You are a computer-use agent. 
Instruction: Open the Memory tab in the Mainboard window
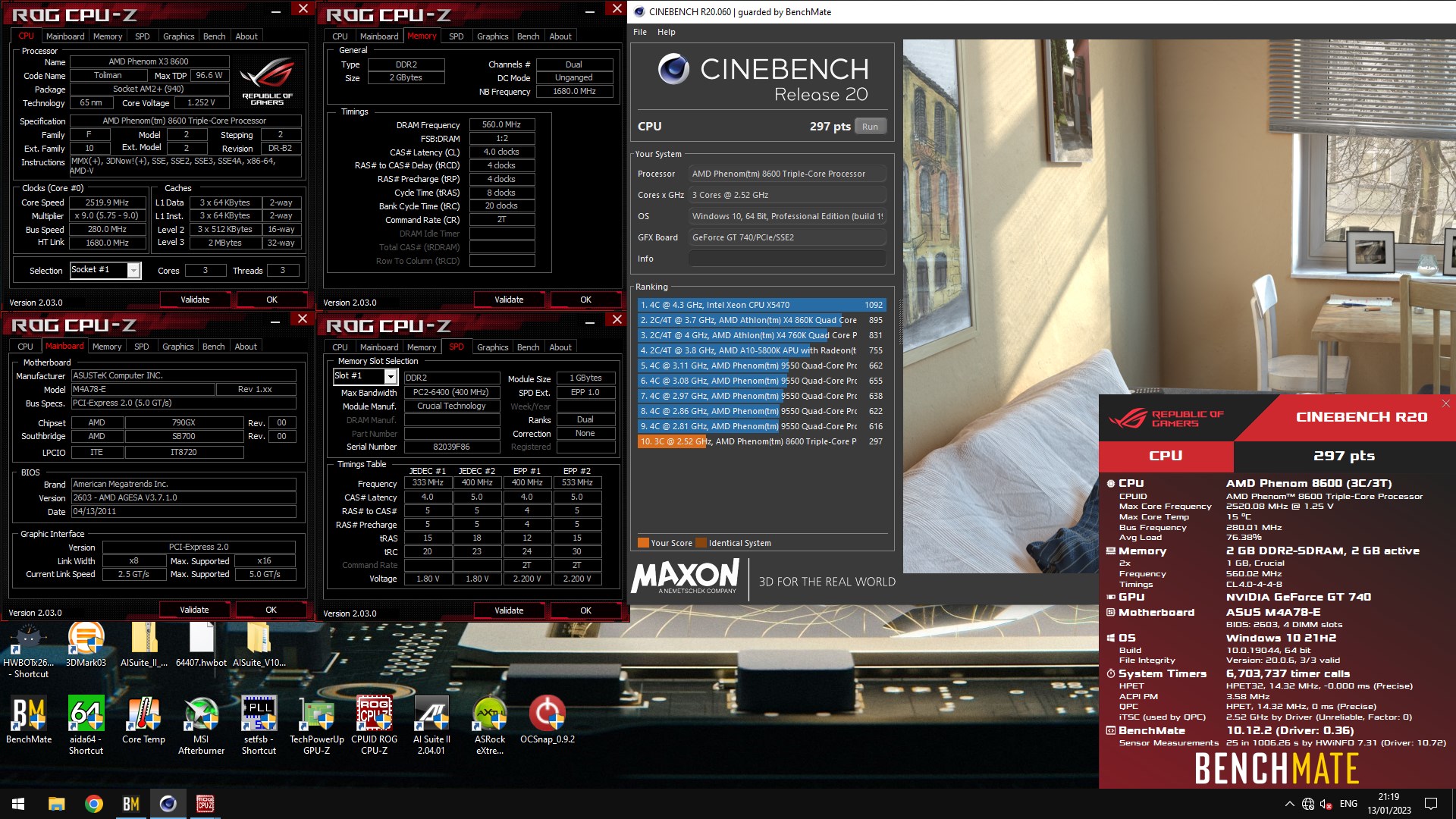point(106,347)
